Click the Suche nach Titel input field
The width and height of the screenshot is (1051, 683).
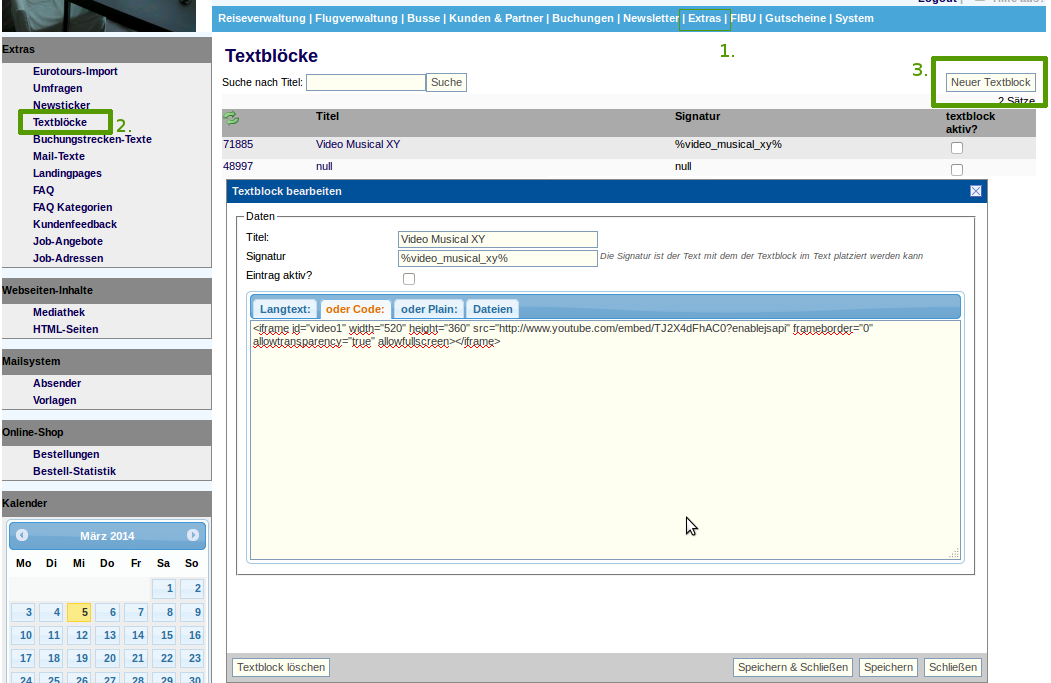click(x=366, y=82)
